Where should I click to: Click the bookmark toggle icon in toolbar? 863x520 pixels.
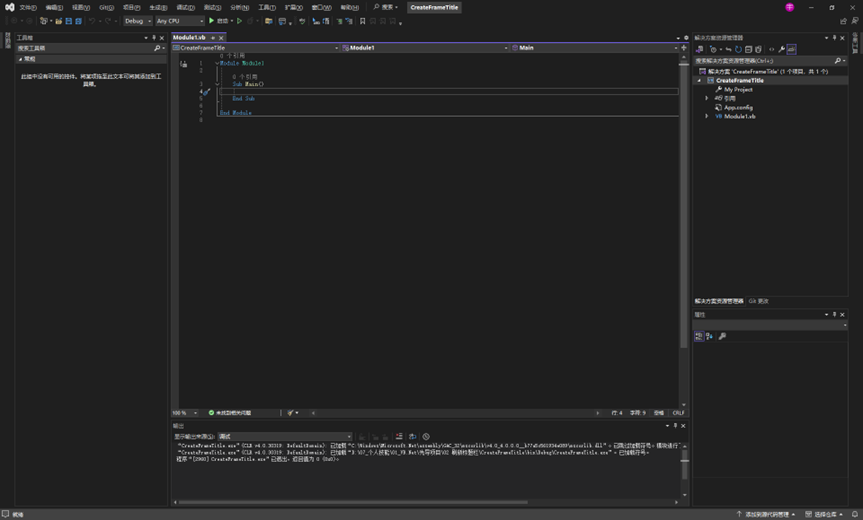click(363, 21)
